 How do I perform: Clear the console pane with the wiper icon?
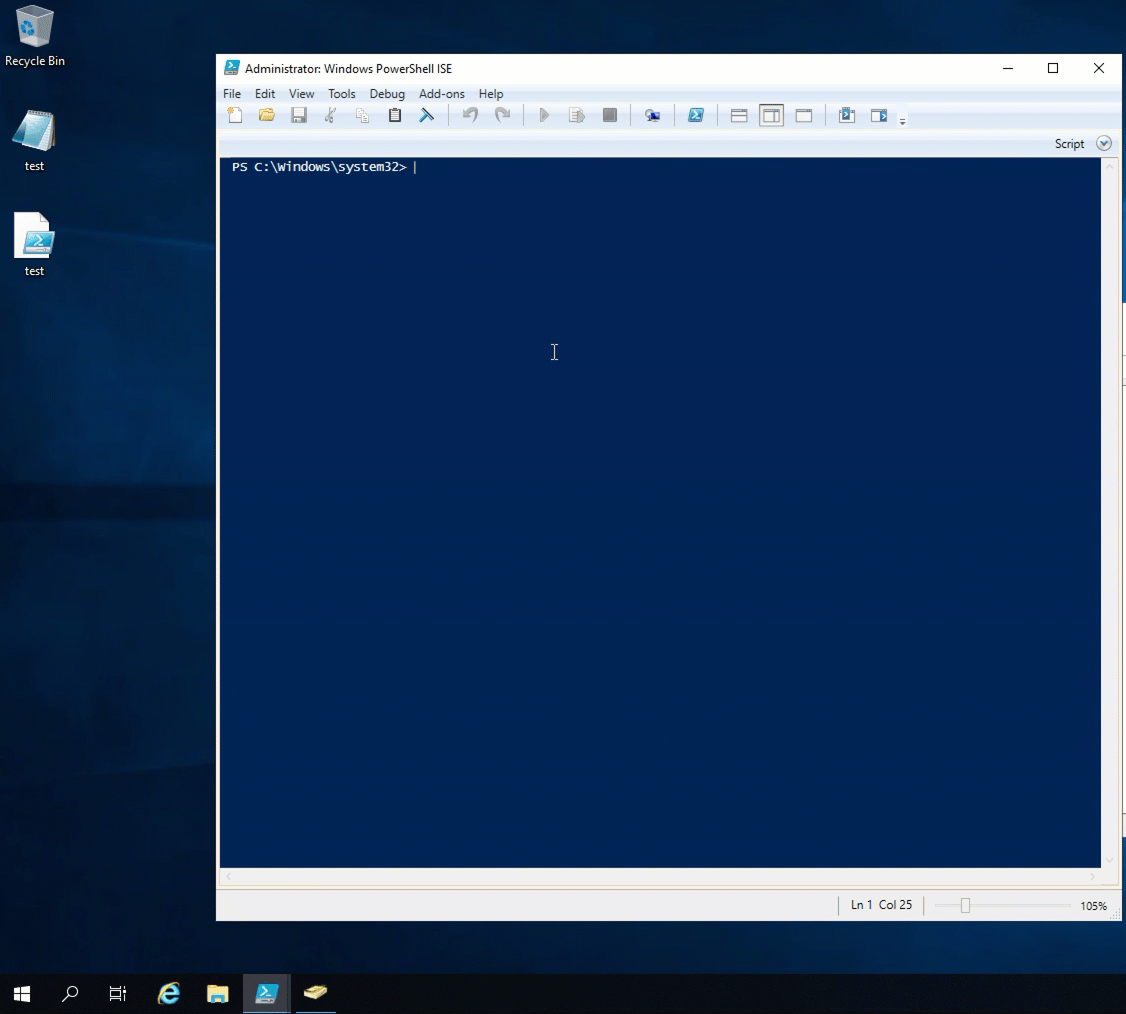(427, 115)
